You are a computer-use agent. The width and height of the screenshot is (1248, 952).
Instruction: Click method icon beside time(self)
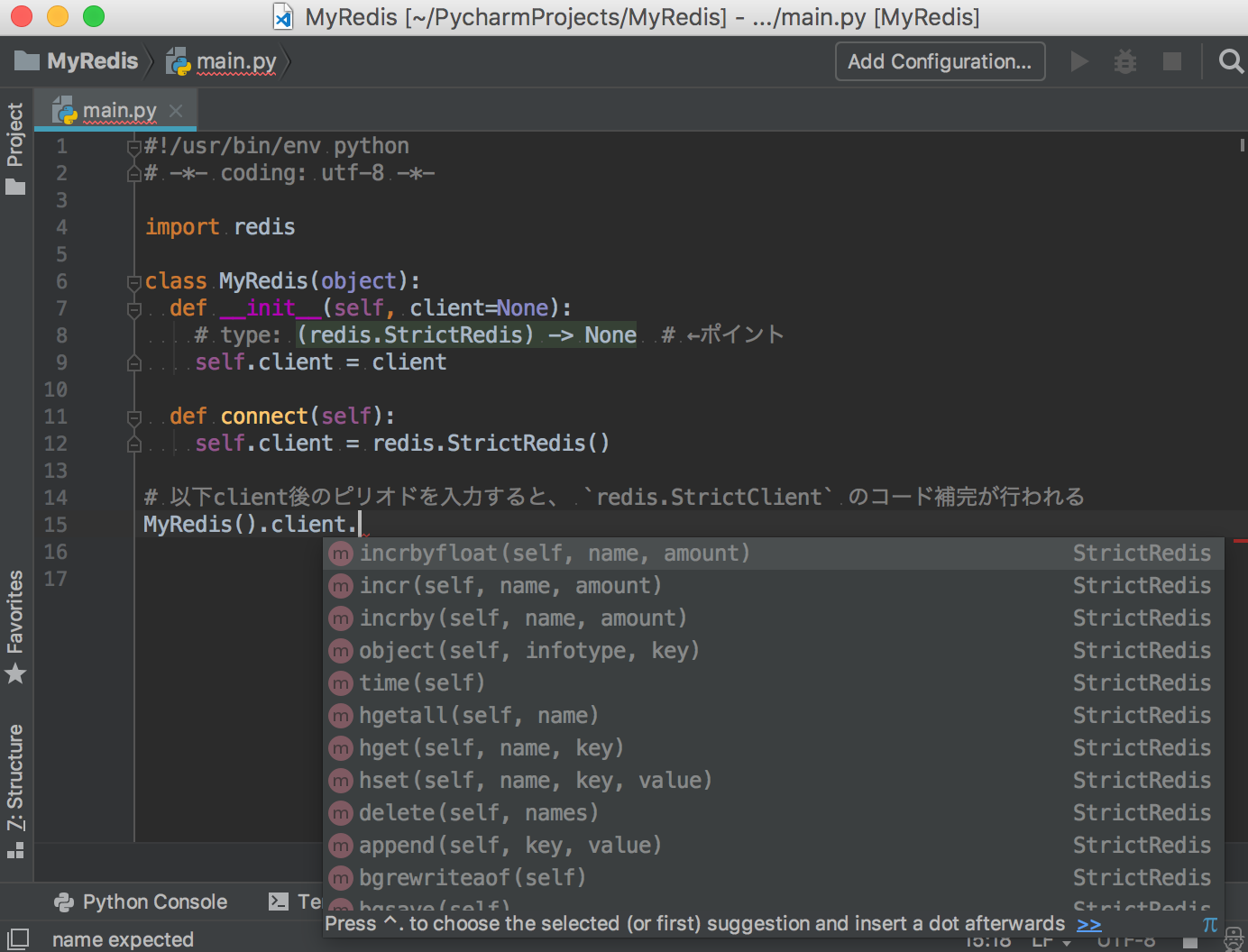(341, 683)
